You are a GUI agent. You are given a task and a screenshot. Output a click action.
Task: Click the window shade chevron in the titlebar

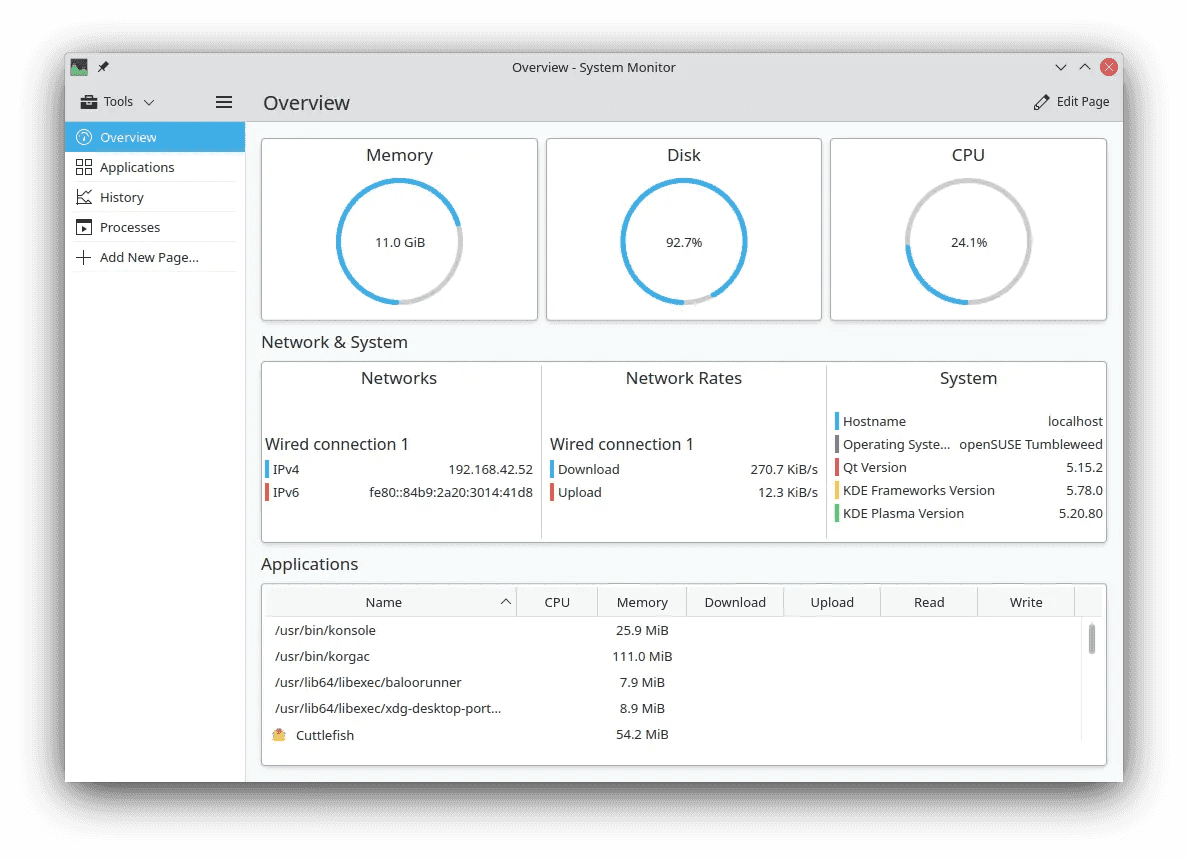click(1060, 67)
